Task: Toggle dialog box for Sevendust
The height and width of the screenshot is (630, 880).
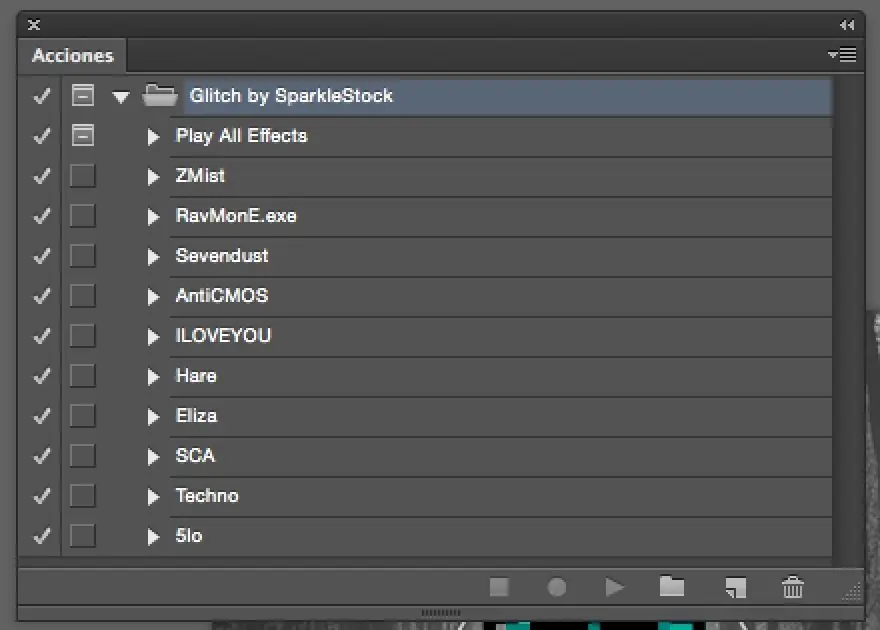Action: pyautogui.click(x=82, y=255)
